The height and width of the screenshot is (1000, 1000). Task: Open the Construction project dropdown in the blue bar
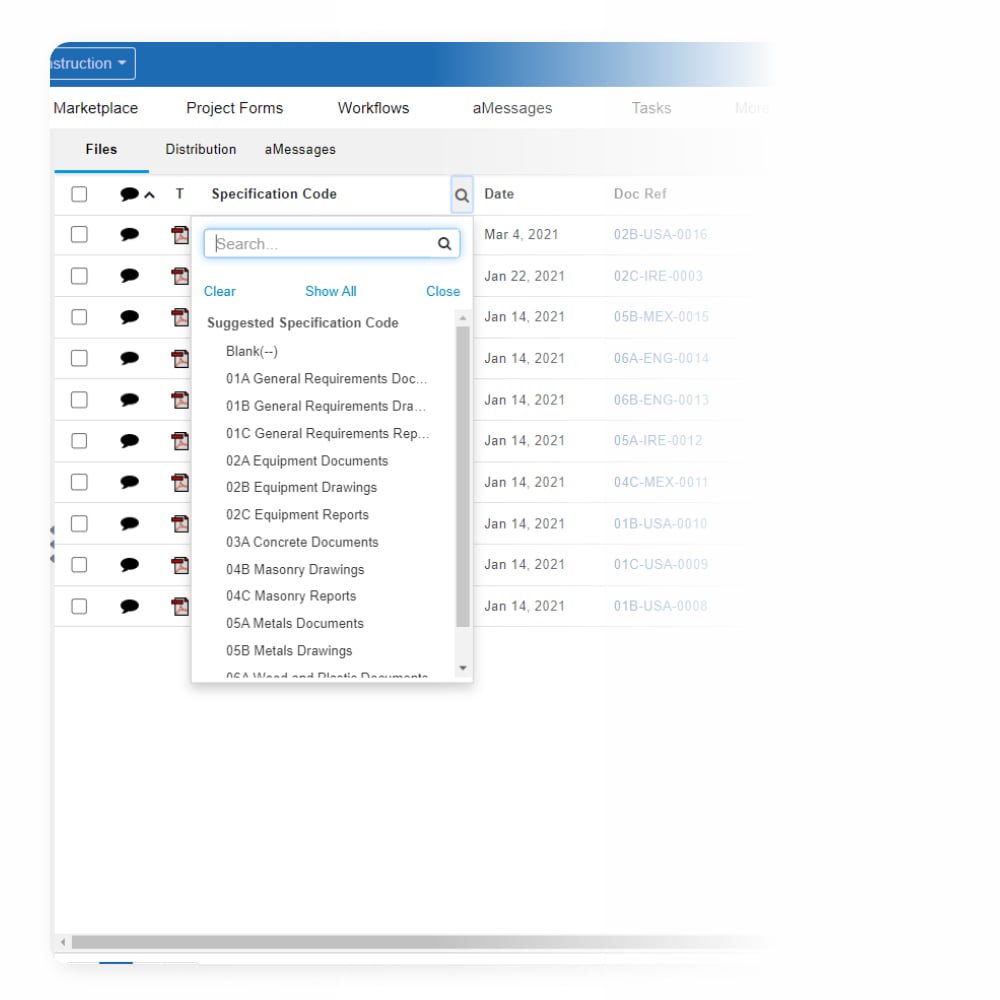[x=92, y=63]
